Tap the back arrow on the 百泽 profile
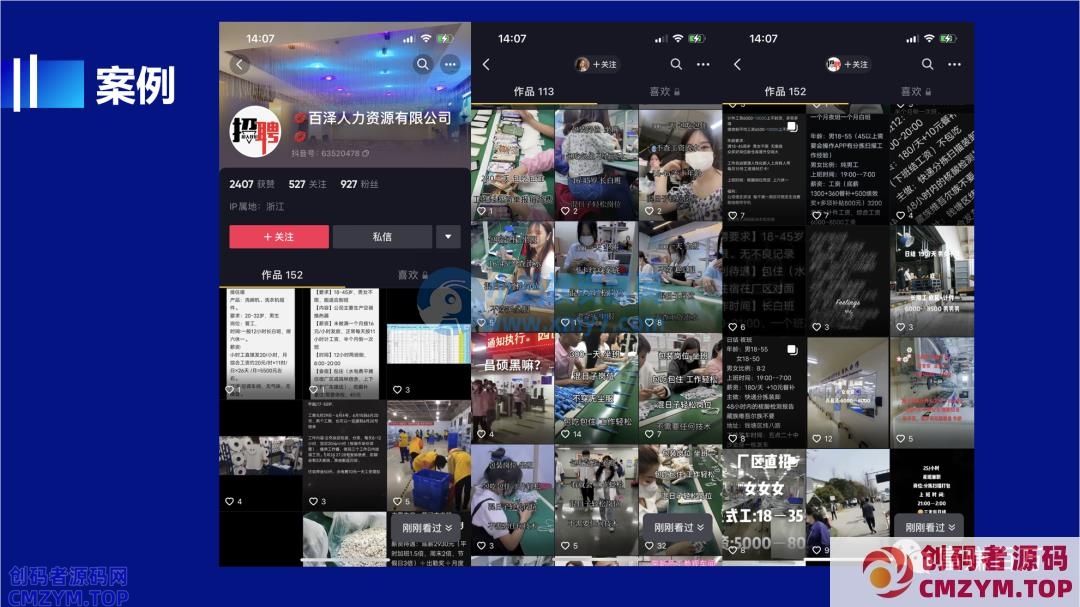Viewport: 1080px width, 607px height. (x=239, y=64)
